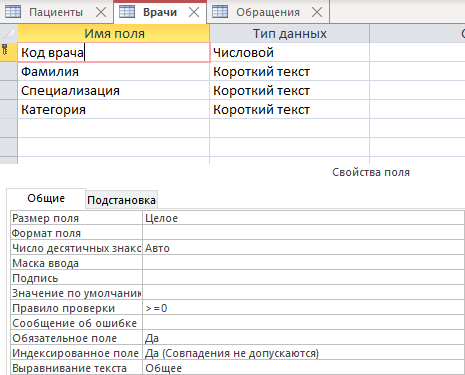Select the Фамилия field name cell
The width and height of the screenshot is (465, 375).
coord(114,71)
